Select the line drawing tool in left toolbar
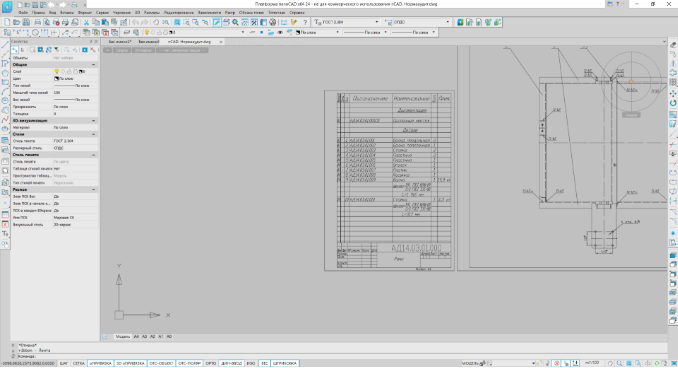This screenshot has height=368, width=678. (5, 45)
